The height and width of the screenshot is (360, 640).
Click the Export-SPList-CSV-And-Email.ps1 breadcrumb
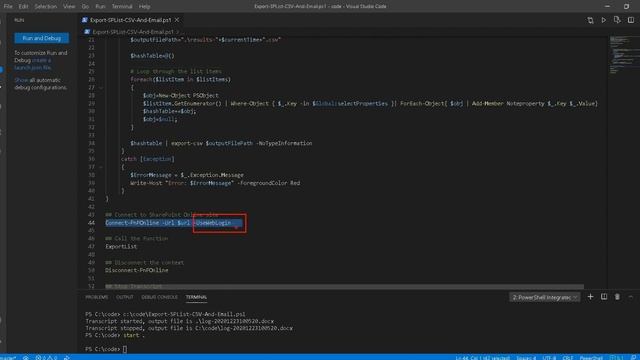tap(133, 32)
